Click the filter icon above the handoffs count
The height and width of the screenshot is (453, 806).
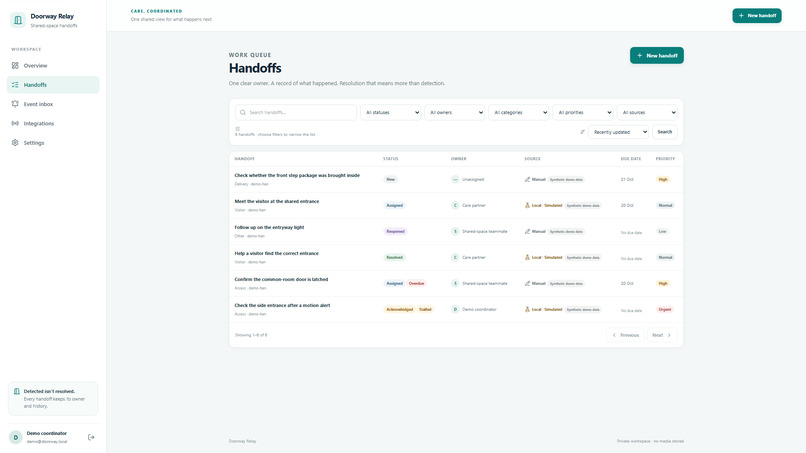click(x=237, y=129)
